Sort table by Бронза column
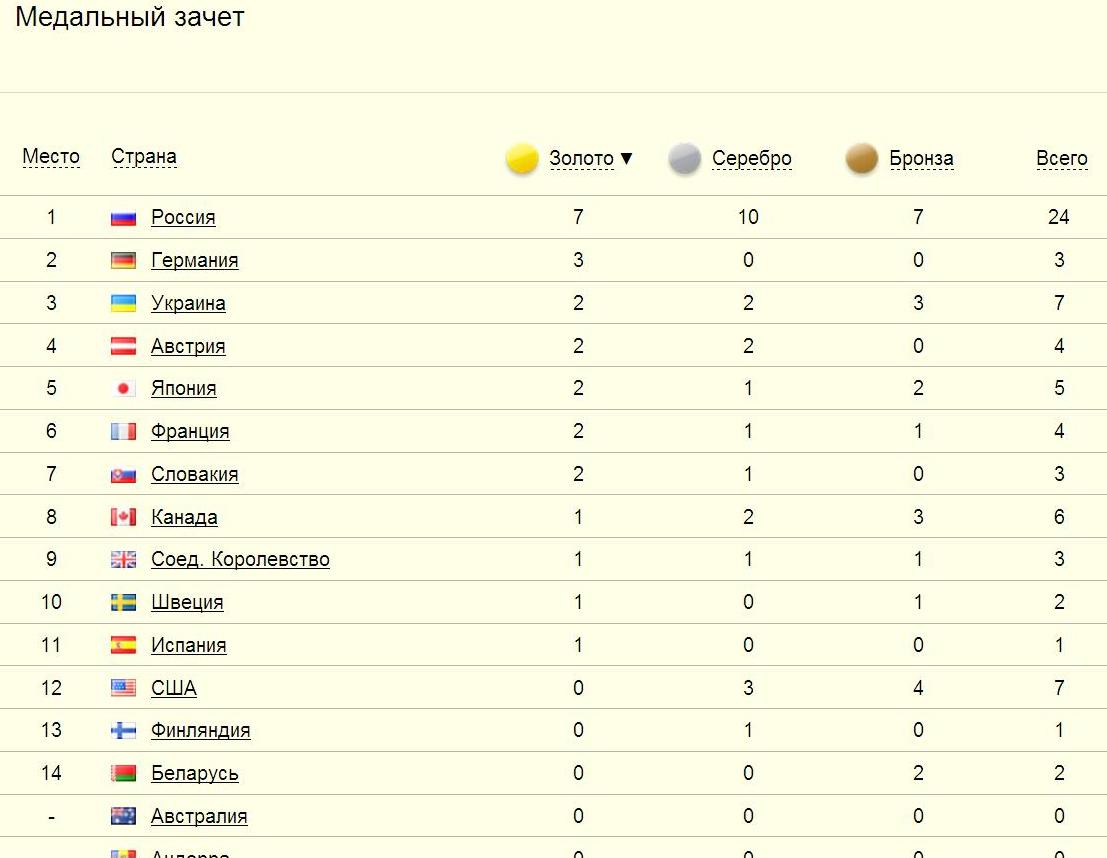 coord(921,159)
